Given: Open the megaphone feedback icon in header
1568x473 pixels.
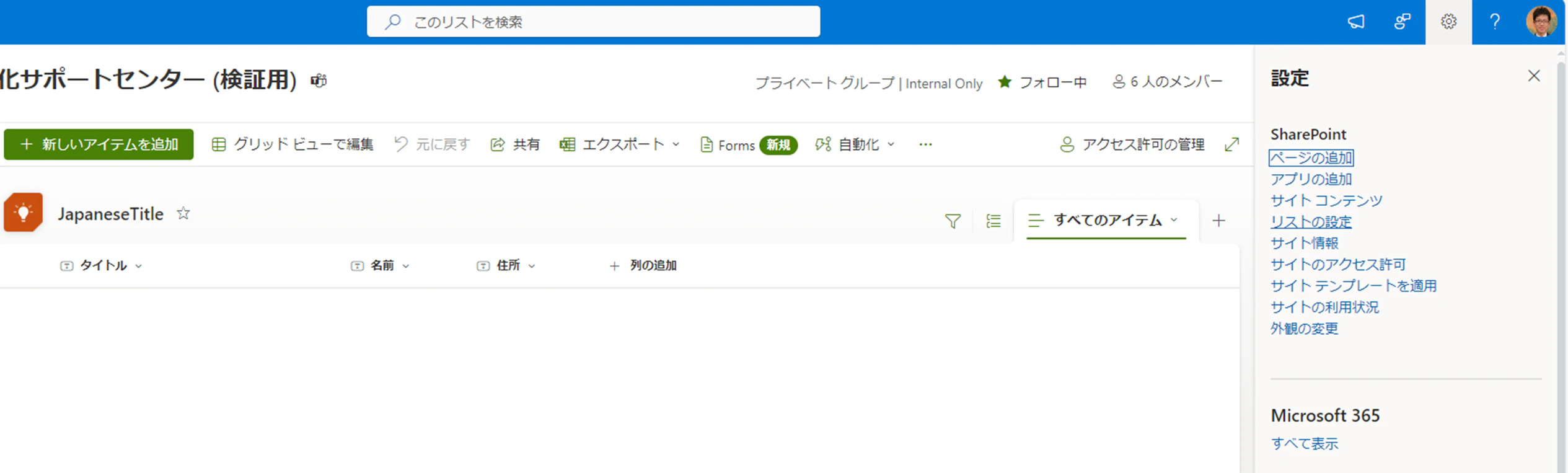Looking at the screenshot, I should pyautogui.click(x=1355, y=22).
